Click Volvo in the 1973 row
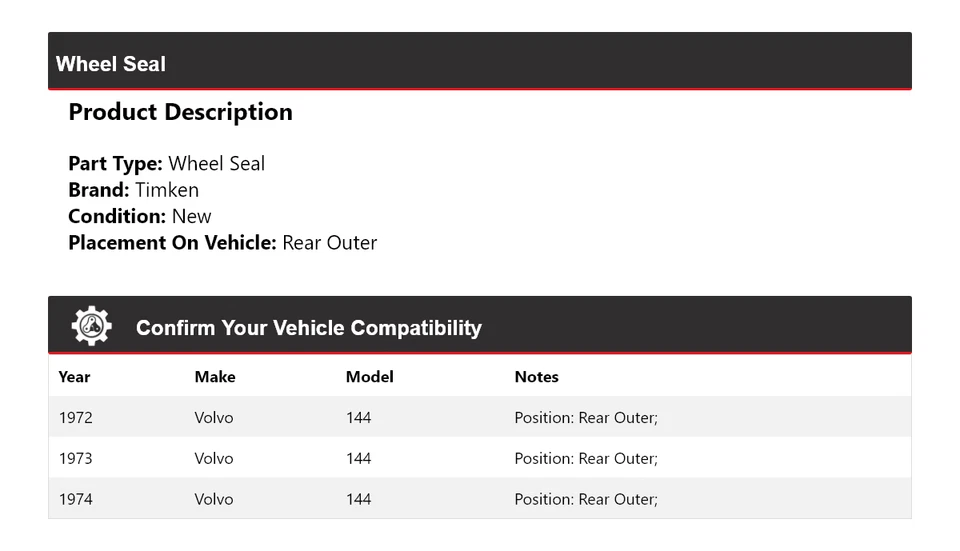This screenshot has width=960, height=551. coord(214,459)
